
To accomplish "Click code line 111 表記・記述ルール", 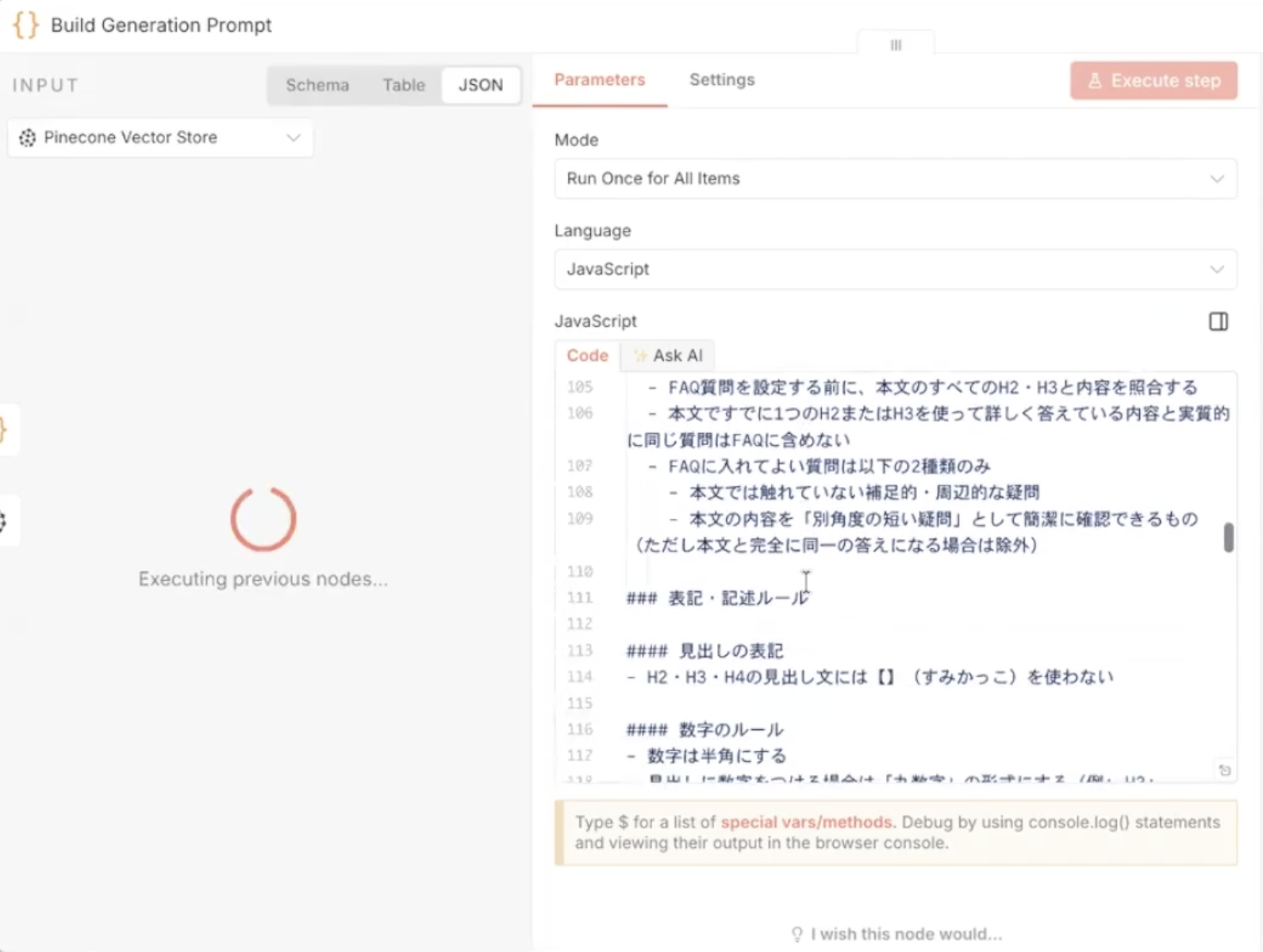I will point(717,597).
